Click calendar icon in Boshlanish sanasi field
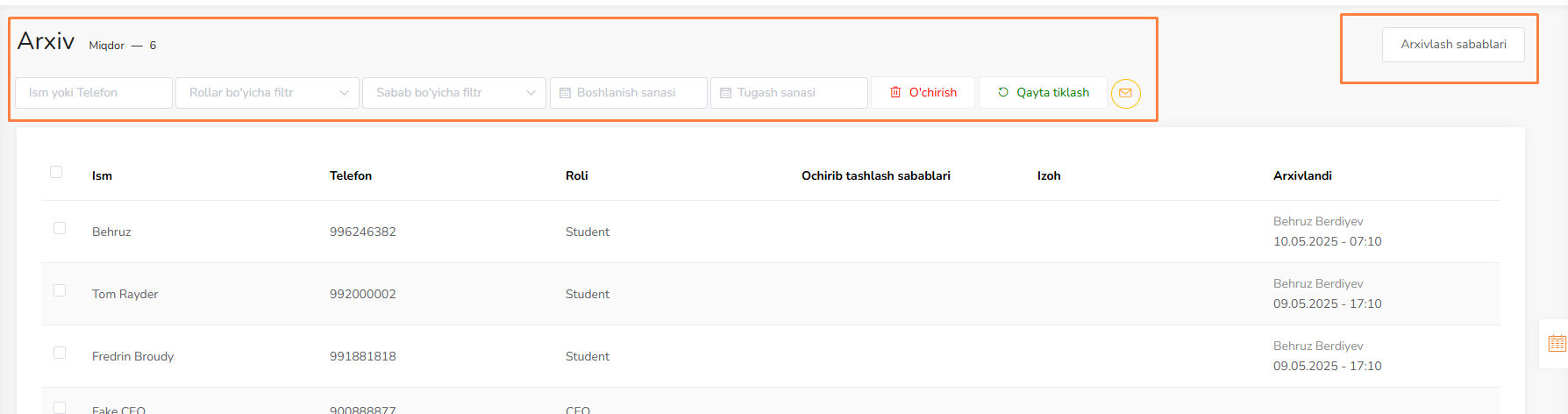The image size is (1568, 414). click(565, 93)
